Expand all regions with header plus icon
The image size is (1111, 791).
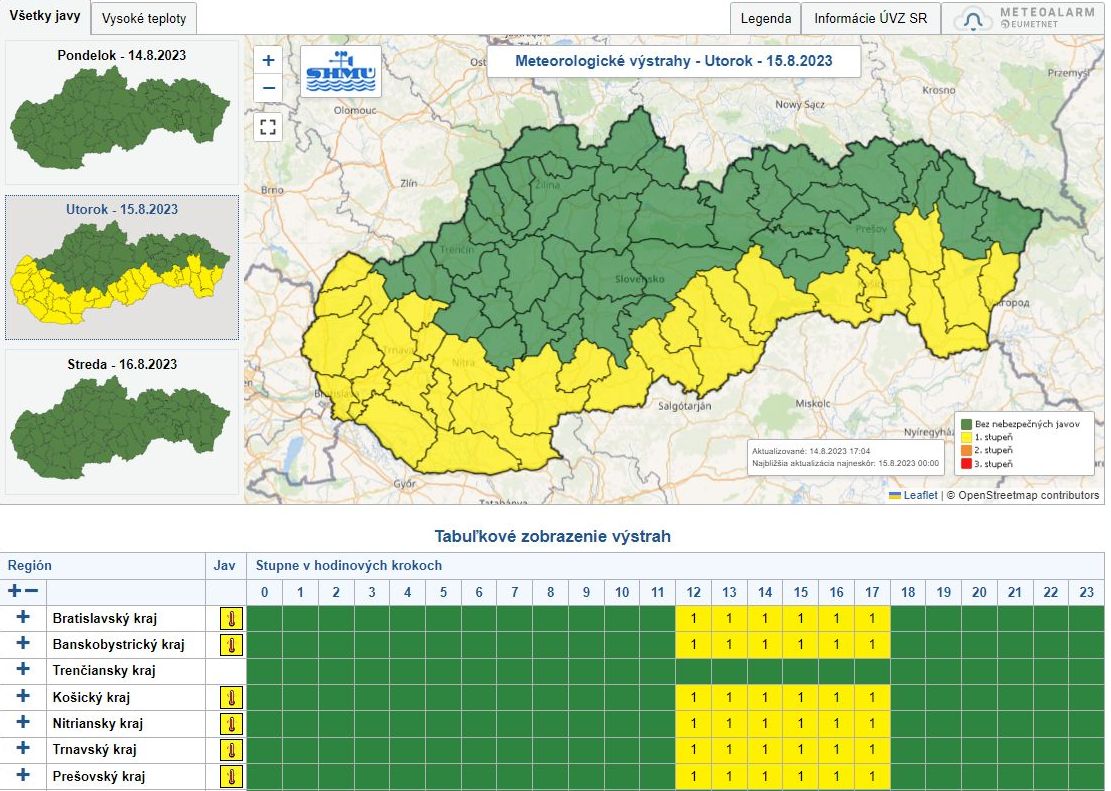[x=14, y=592]
